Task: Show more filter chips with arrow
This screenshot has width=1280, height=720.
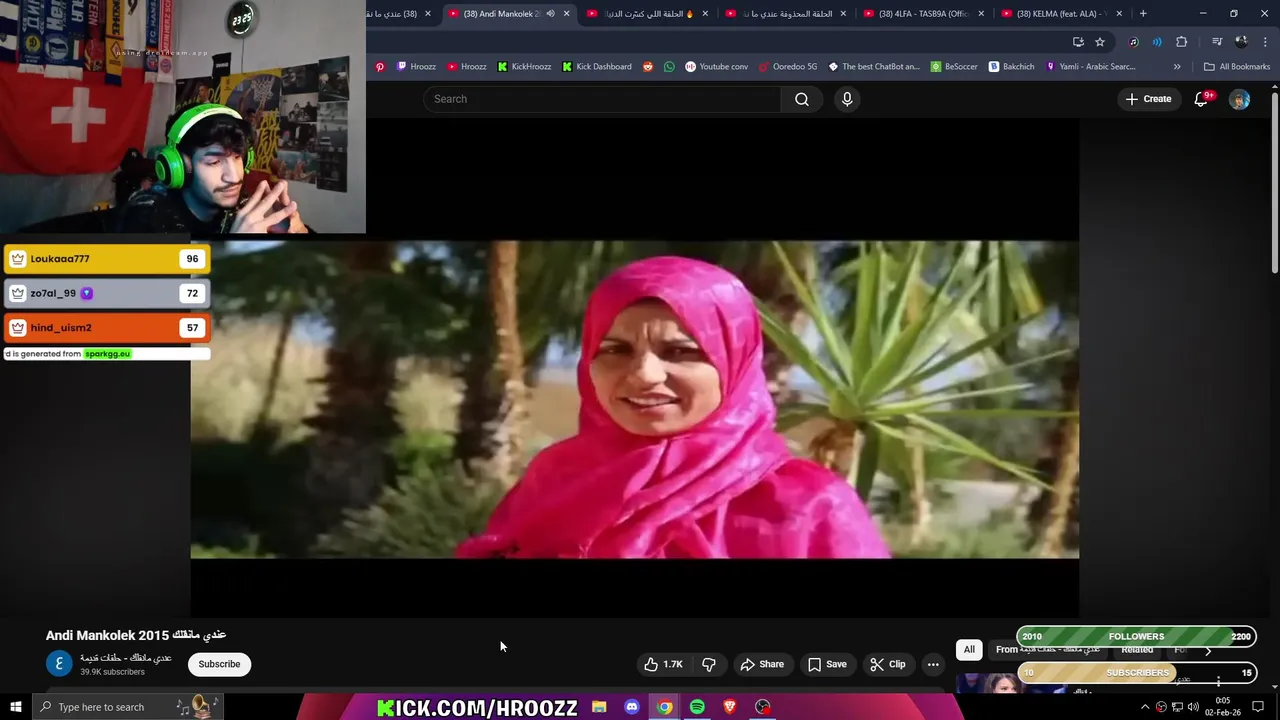Action: [1208, 650]
